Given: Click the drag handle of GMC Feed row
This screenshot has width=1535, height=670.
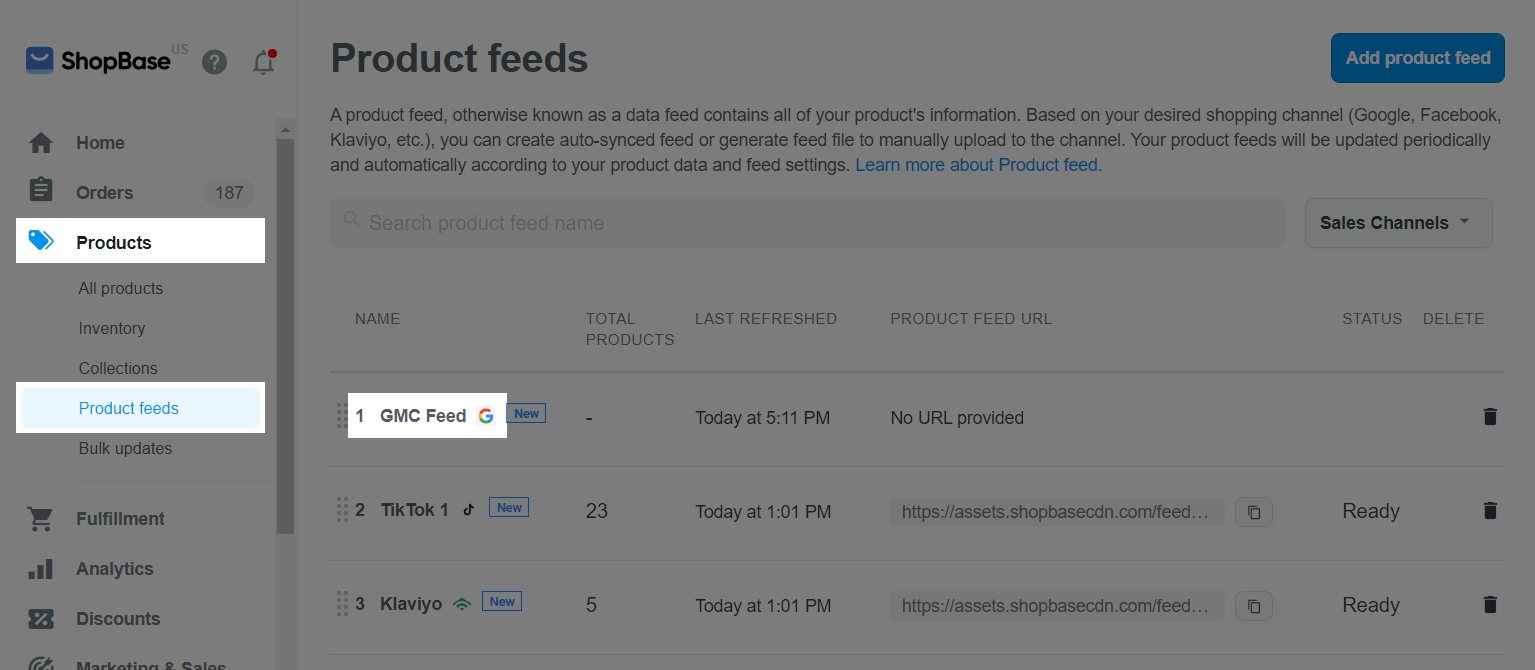Looking at the screenshot, I should (x=342, y=416).
